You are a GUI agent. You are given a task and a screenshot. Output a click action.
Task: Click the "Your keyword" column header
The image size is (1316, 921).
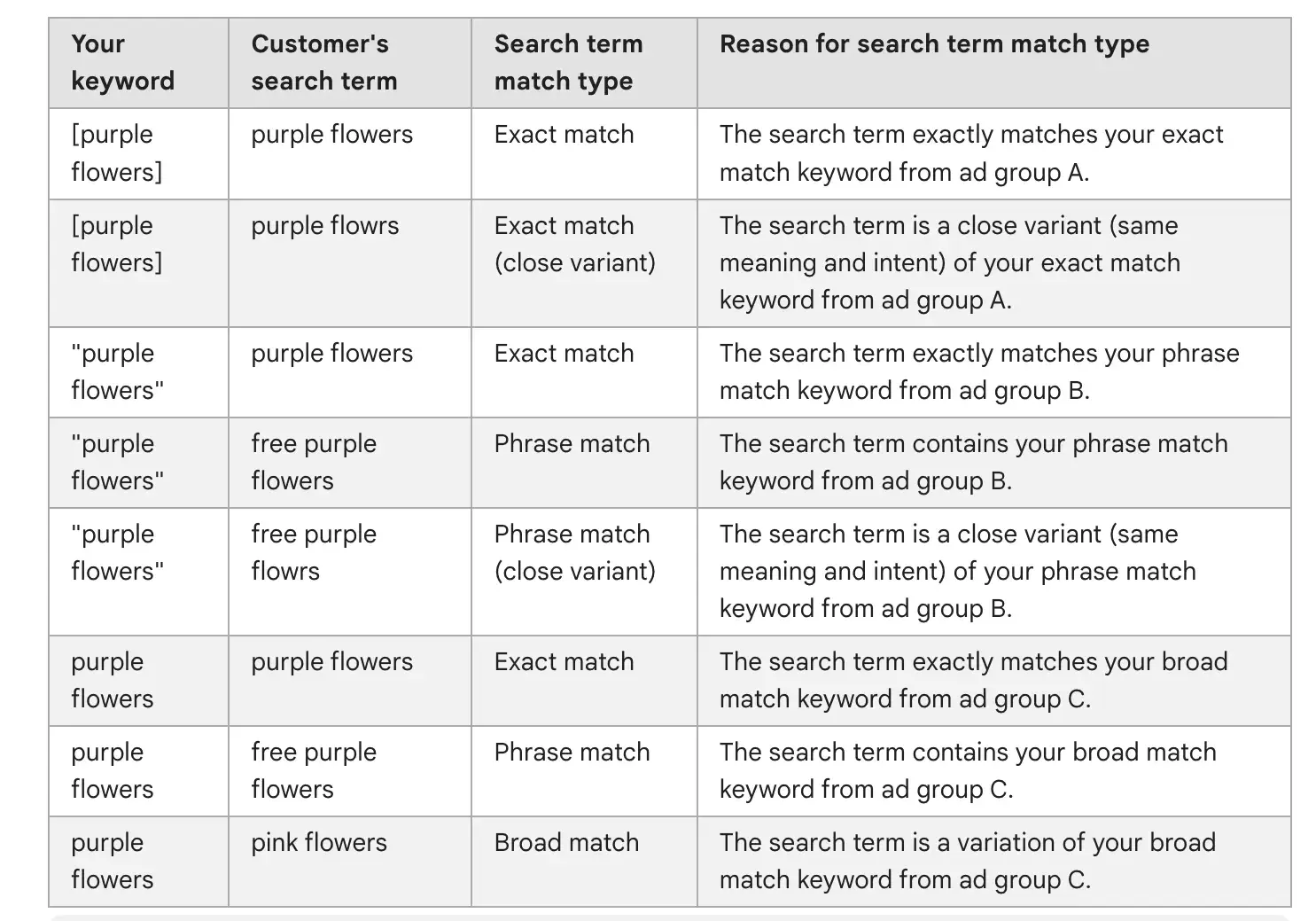point(122,62)
